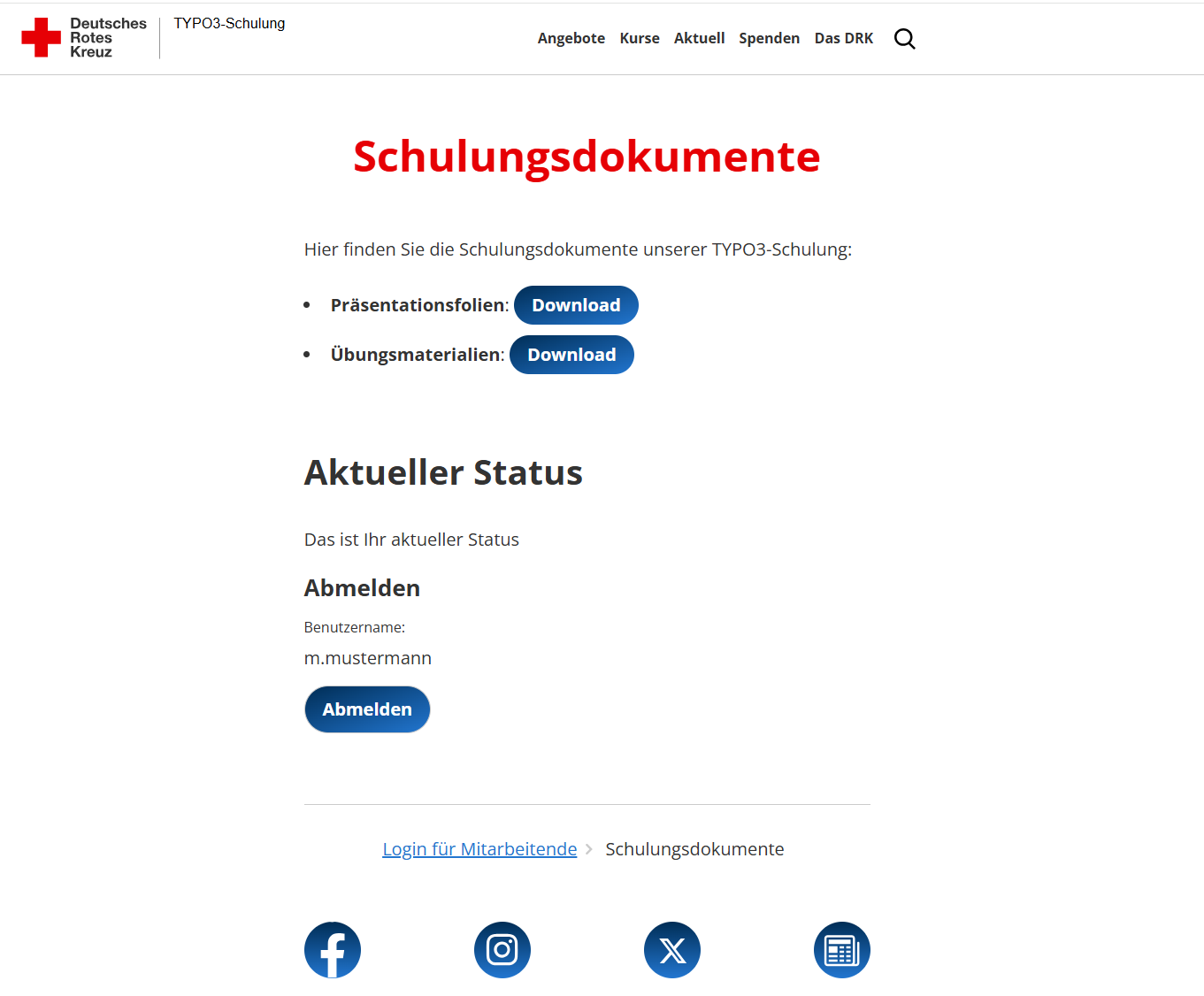This screenshot has height=996, width=1204.
Task: Open the search magnifier icon
Action: tap(904, 39)
